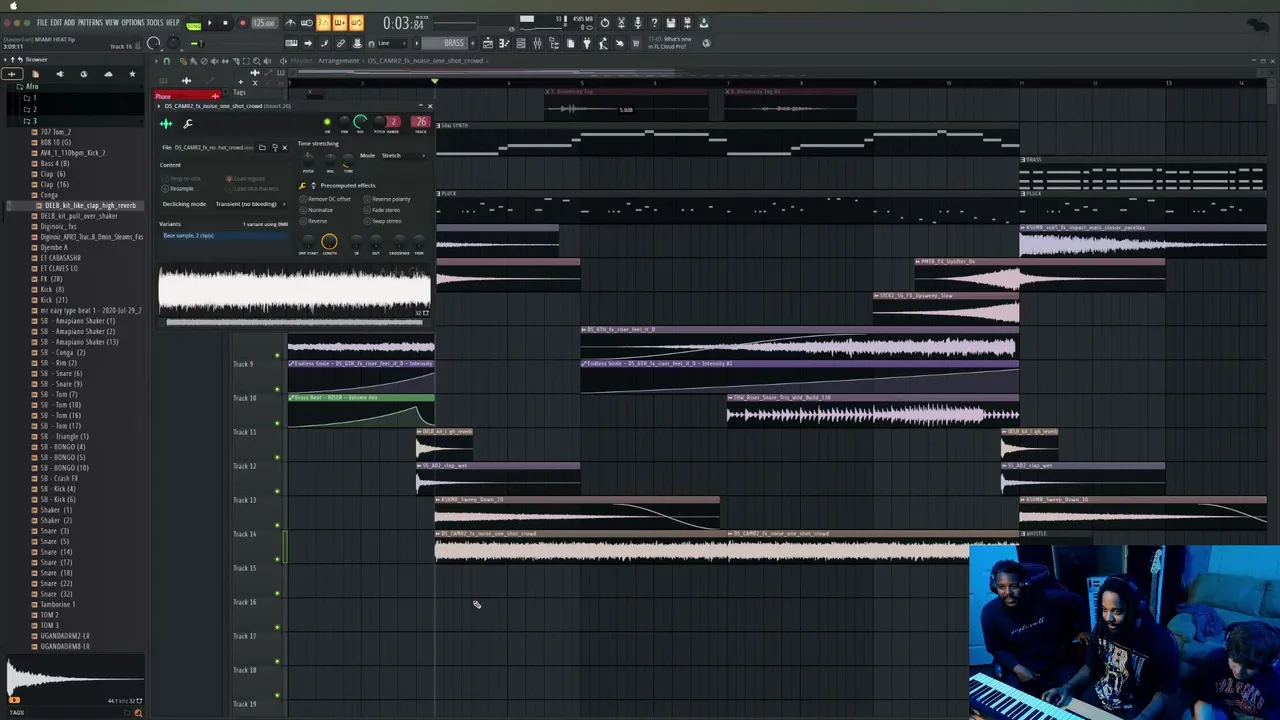Select the browser files tab icon

(35, 74)
